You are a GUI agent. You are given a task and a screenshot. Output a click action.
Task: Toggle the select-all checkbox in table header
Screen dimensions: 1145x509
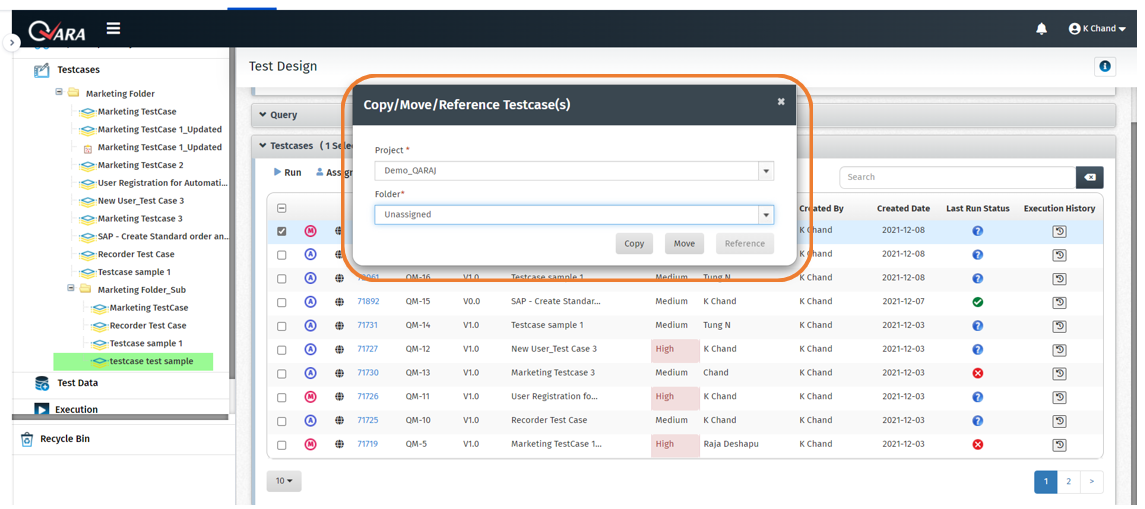coord(281,208)
